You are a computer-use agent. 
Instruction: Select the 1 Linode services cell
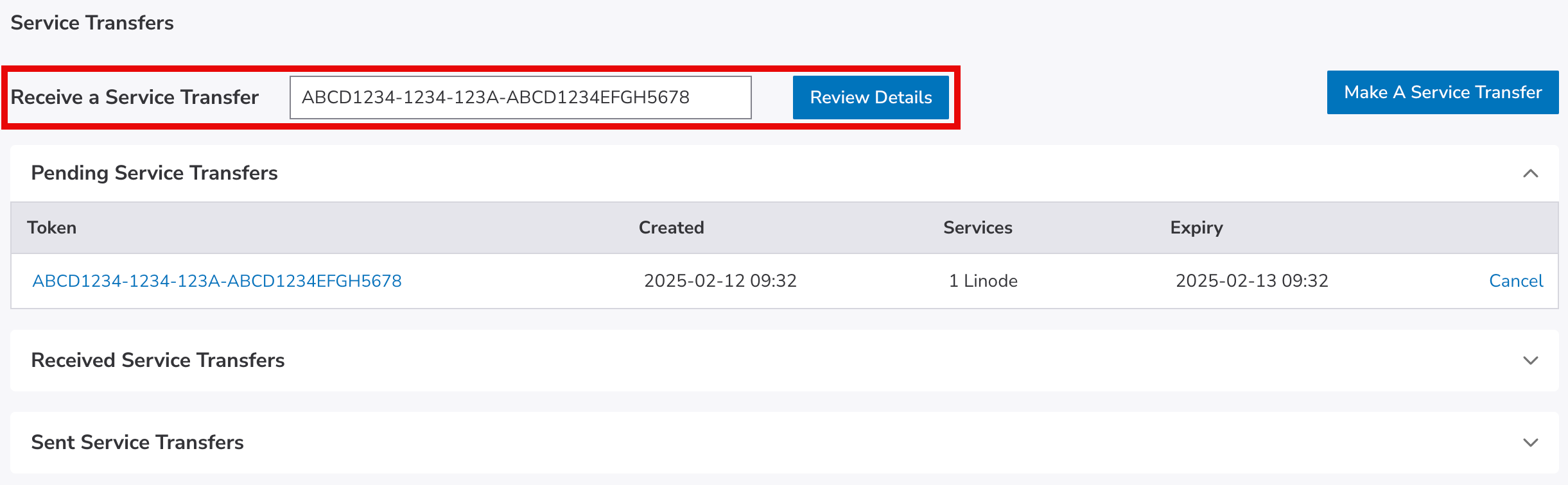pyautogui.click(x=983, y=281)
